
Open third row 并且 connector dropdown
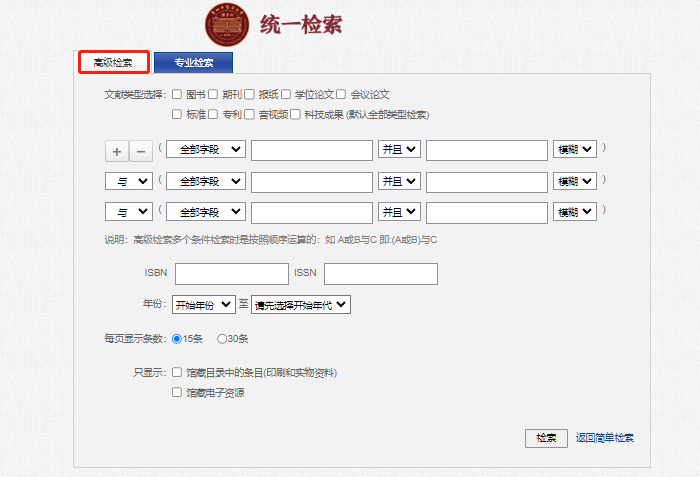click(x=399, y=212)
